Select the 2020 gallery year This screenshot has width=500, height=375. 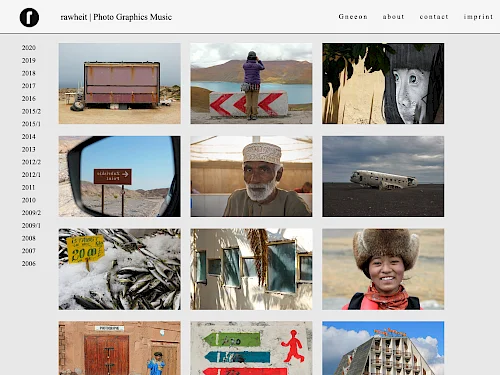click(29, 48)
